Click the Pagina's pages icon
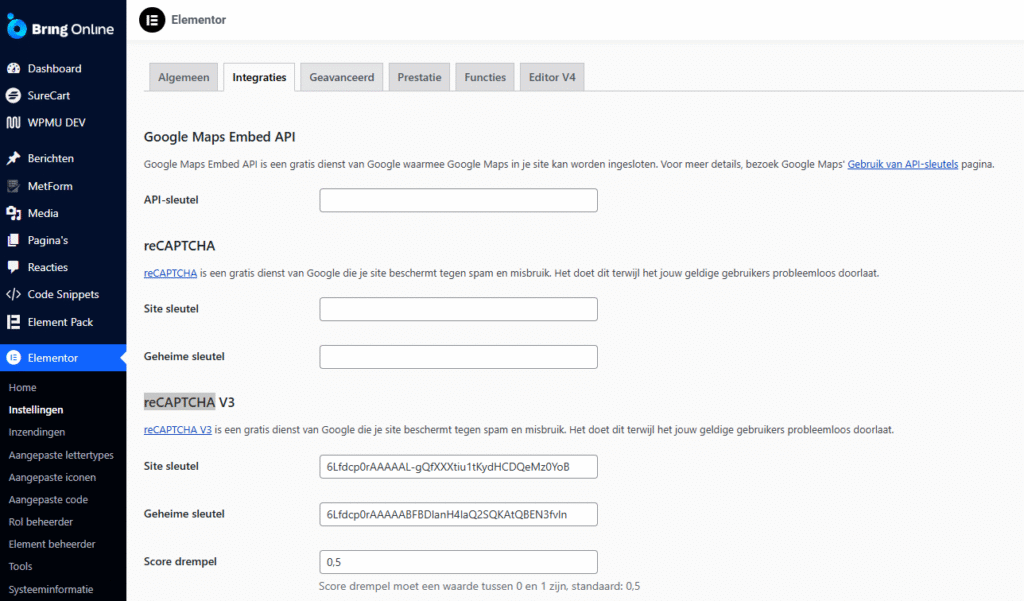Screen dimensions: 1024x601 13,240
